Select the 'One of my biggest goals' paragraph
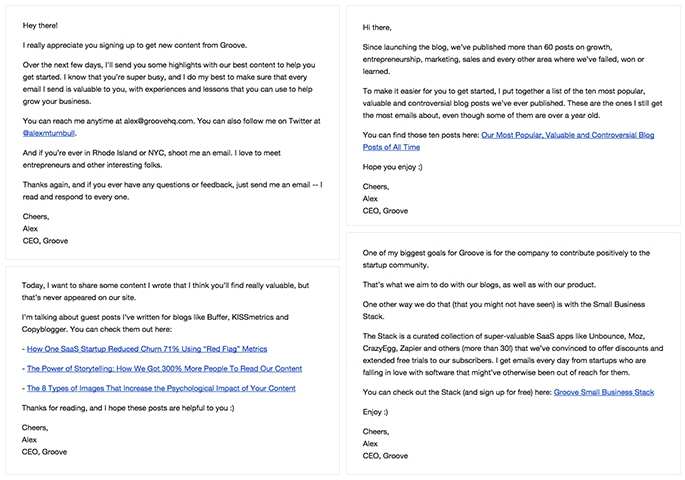This screenshot has width=685, height=480. (x=505, y=259)
